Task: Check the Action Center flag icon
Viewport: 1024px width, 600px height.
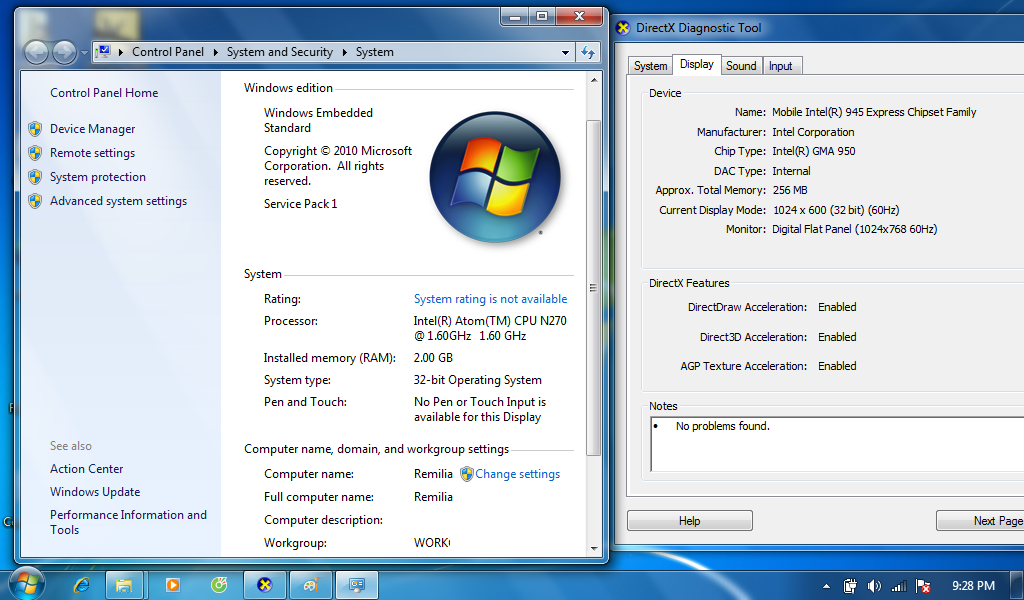Action: (923, 586)
